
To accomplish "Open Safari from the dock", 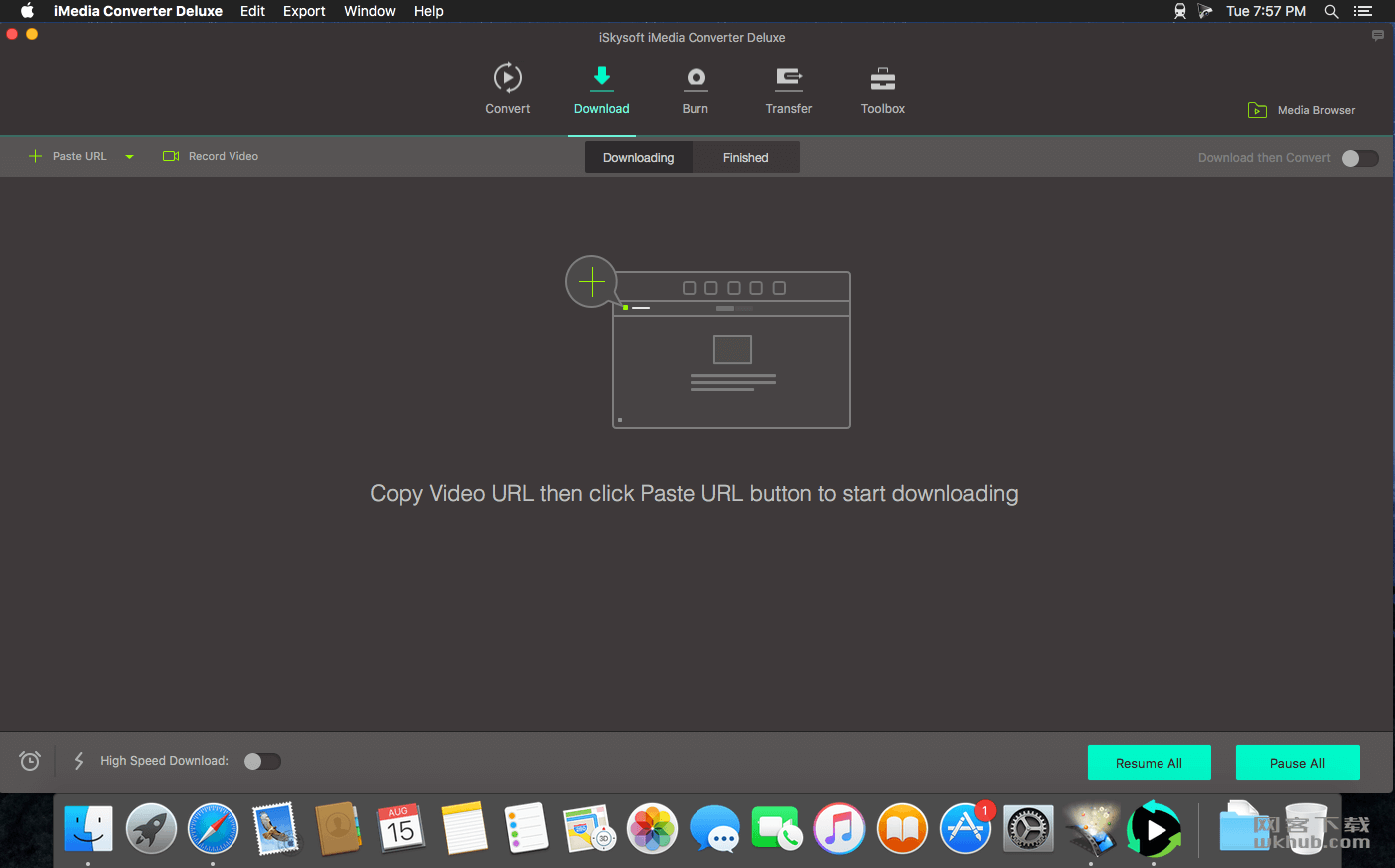I will pyautogui.click(x=214, y=829).
